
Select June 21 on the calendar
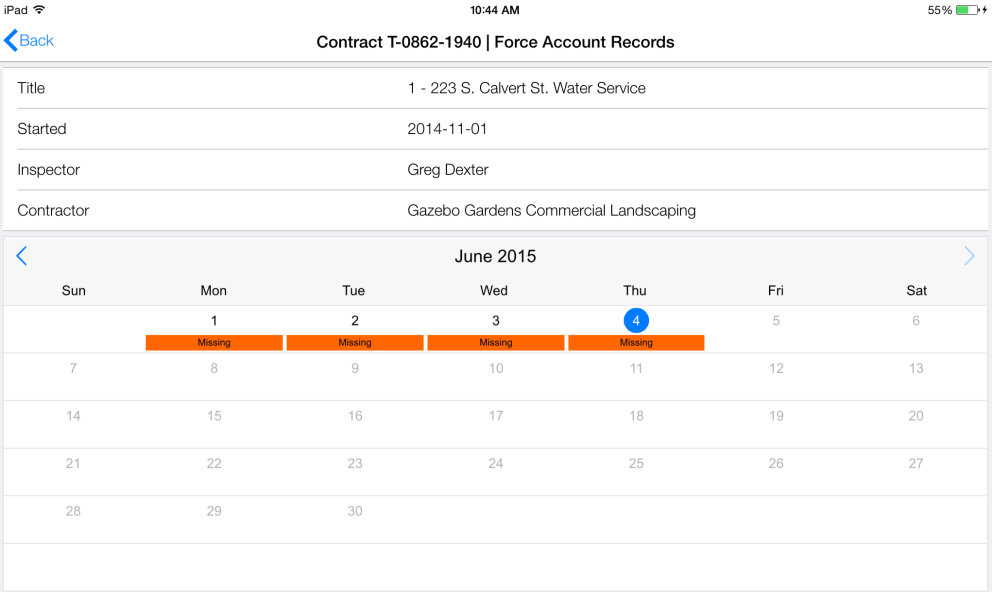73,464
